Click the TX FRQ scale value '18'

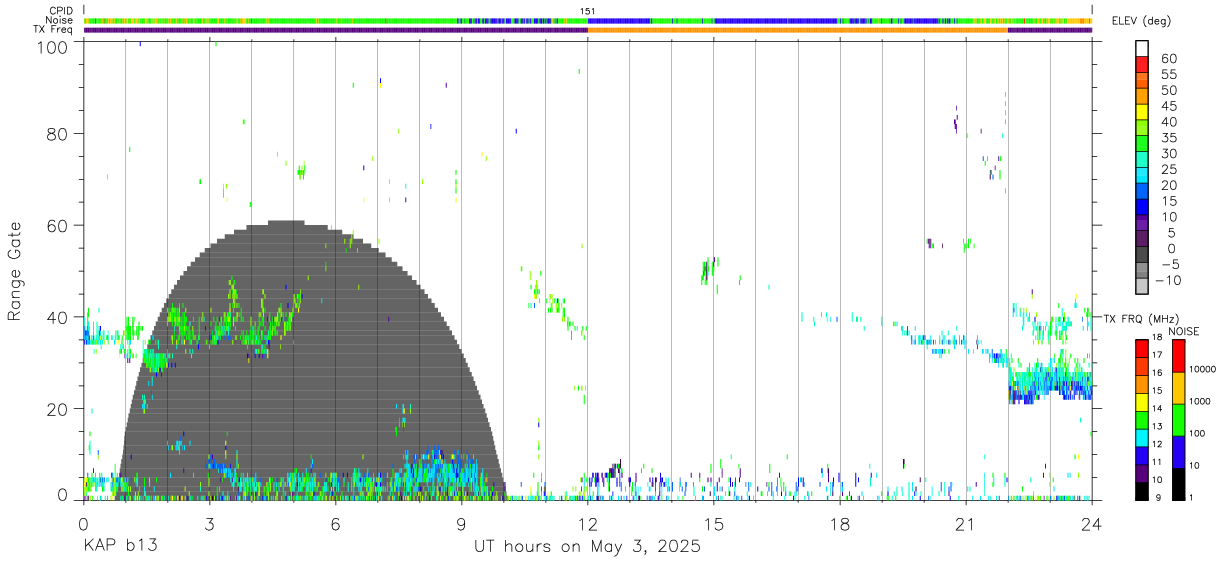pyautogui.click(x=1157, y=339)
